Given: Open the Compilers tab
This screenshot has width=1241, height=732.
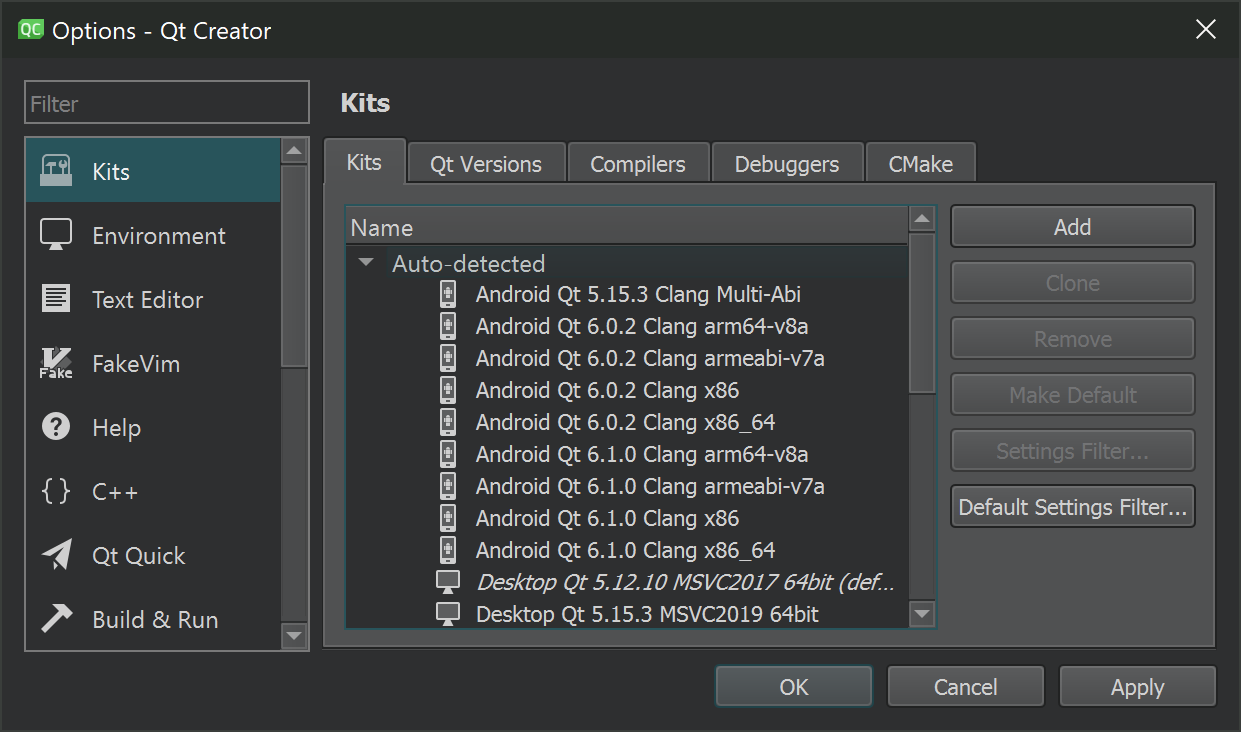Looking at the screenshot, I should [x=638, y=164].
